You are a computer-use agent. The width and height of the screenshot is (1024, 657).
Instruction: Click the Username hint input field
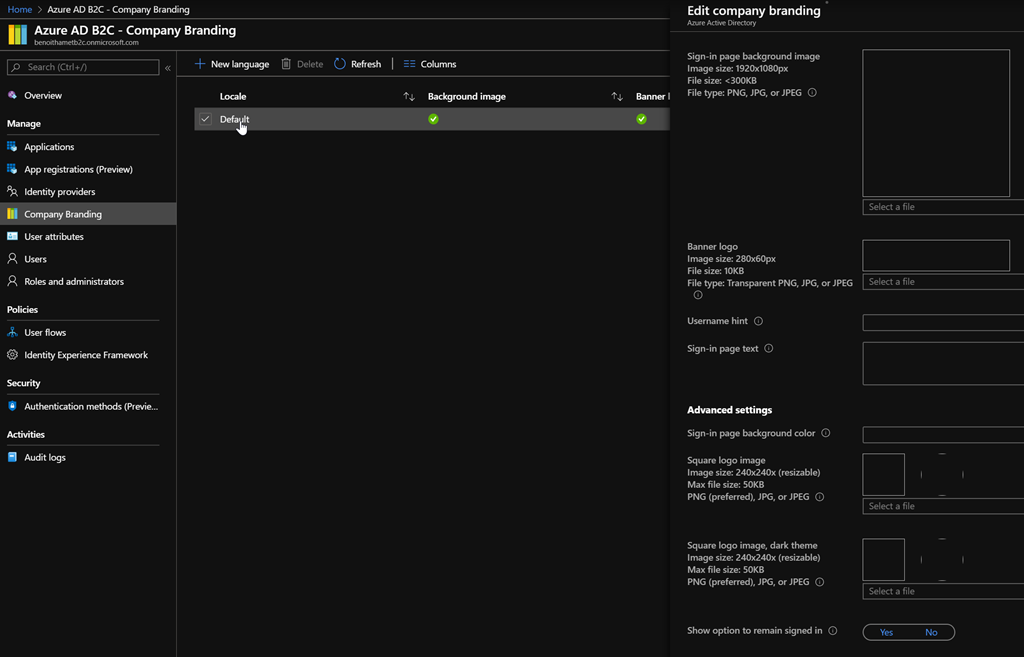943,322
